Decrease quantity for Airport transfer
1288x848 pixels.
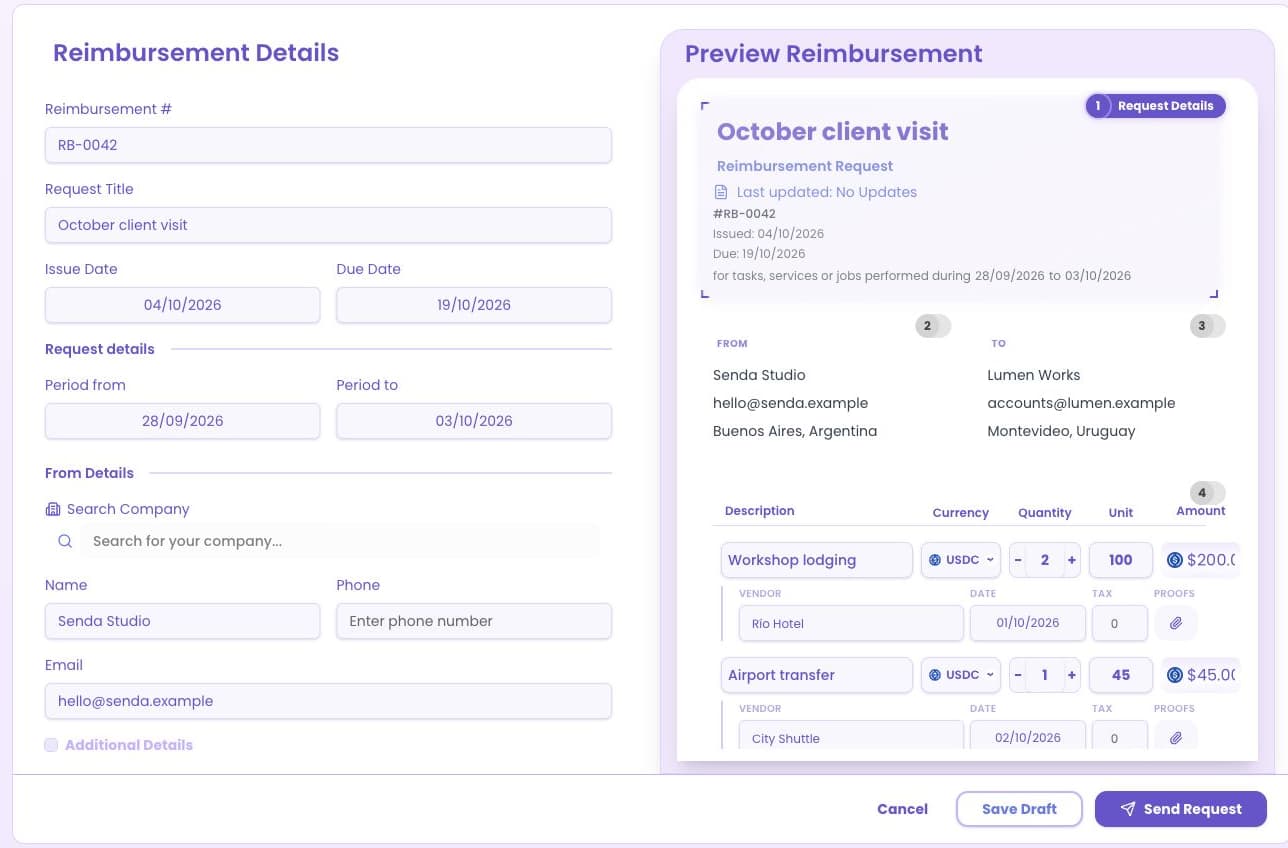tap(1018, 675)
